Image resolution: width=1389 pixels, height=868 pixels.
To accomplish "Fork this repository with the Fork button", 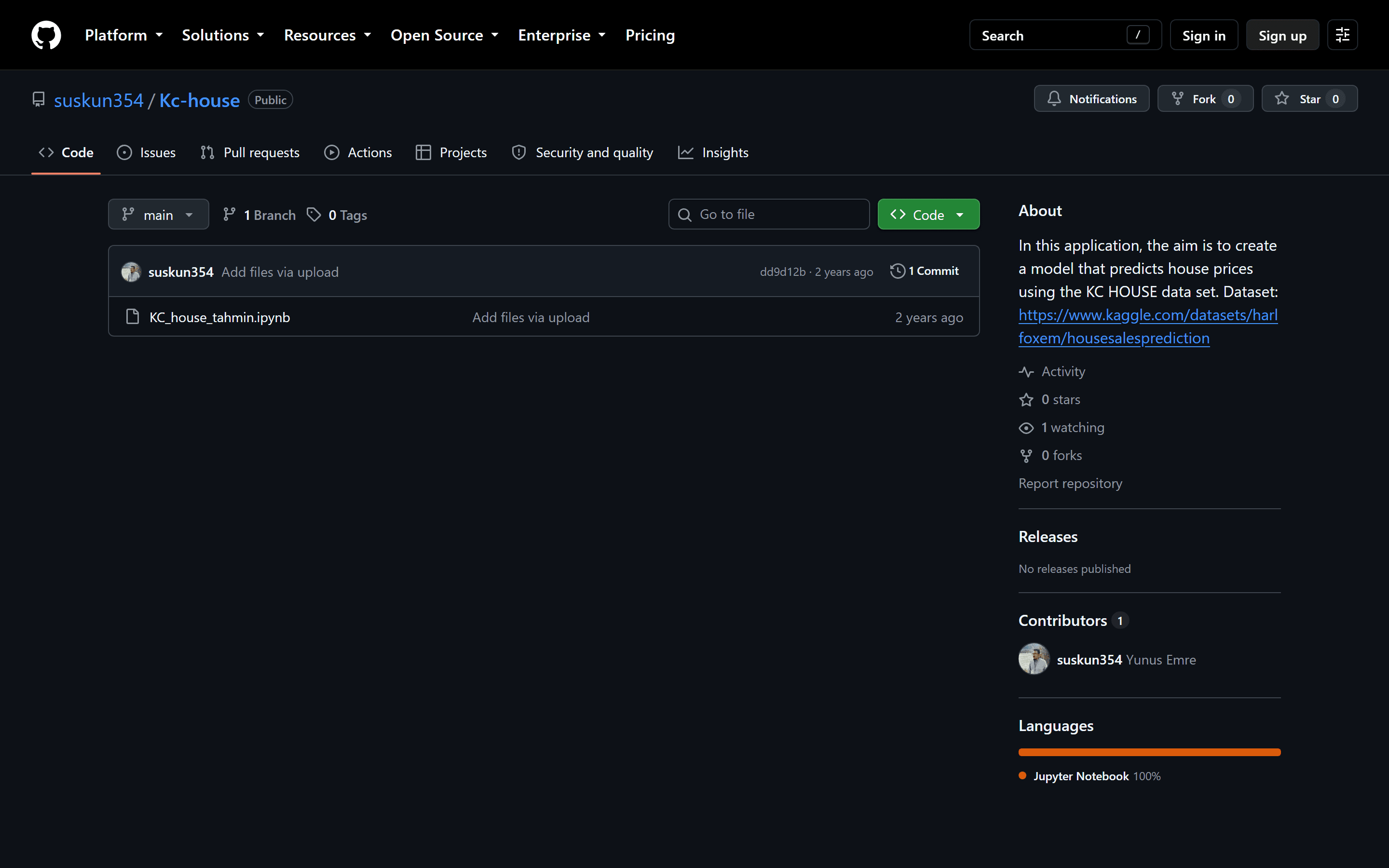I will pos(1205,99).
